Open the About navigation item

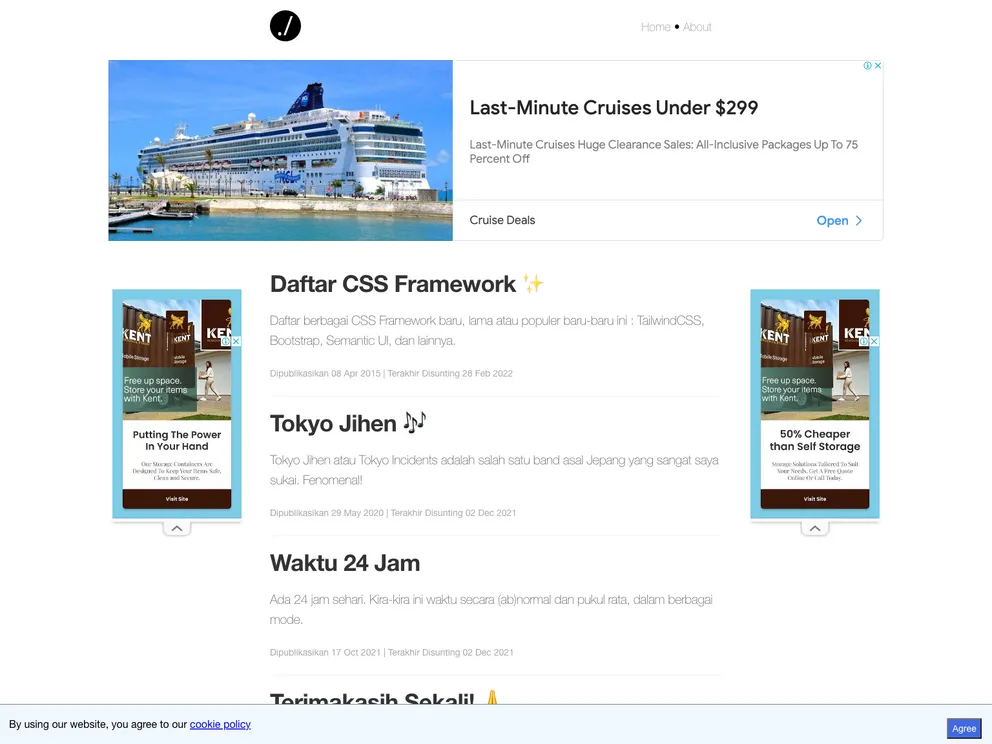[697, 27]
